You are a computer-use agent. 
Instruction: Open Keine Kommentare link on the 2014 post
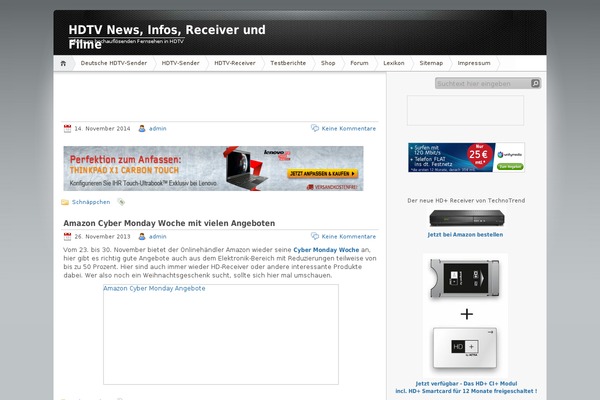click(x=349, y=128)
